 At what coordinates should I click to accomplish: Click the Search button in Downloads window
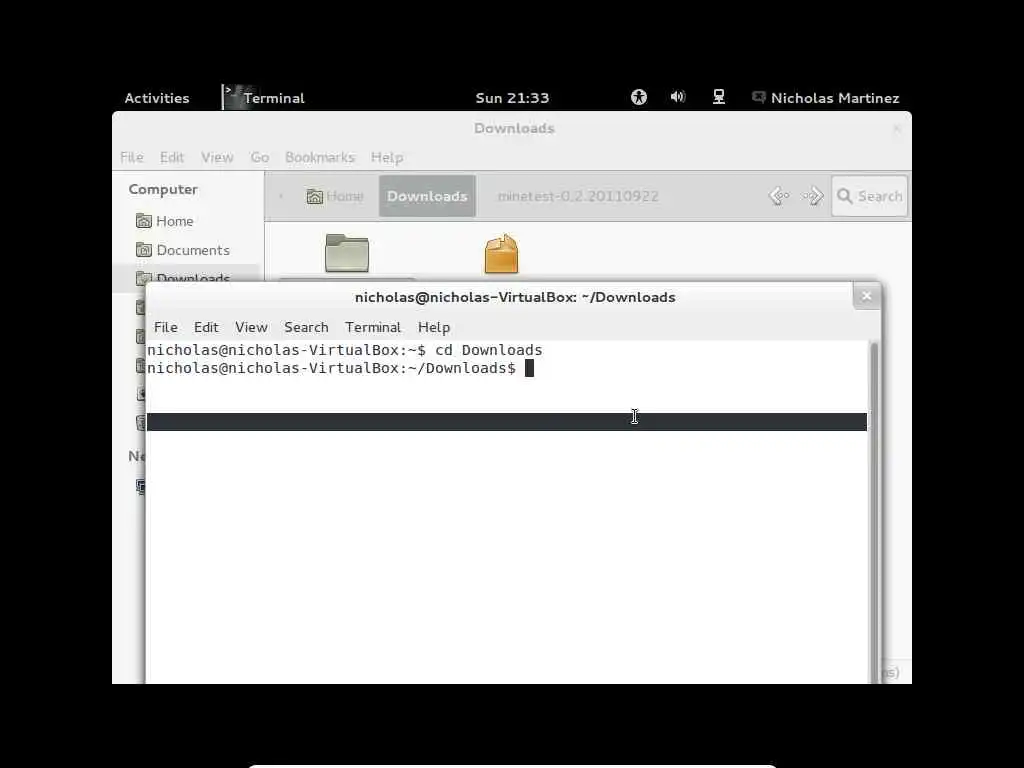tap(869, 196)
